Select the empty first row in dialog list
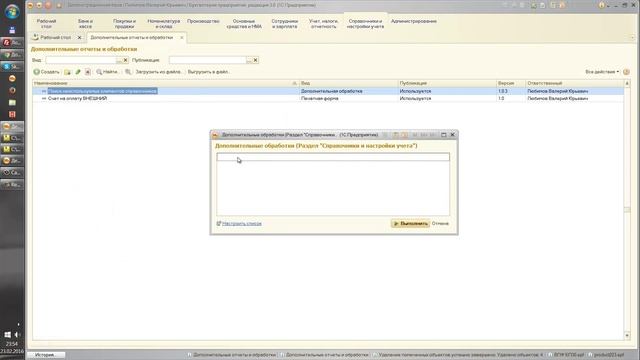Screen dimensions: 640x360 333,157
